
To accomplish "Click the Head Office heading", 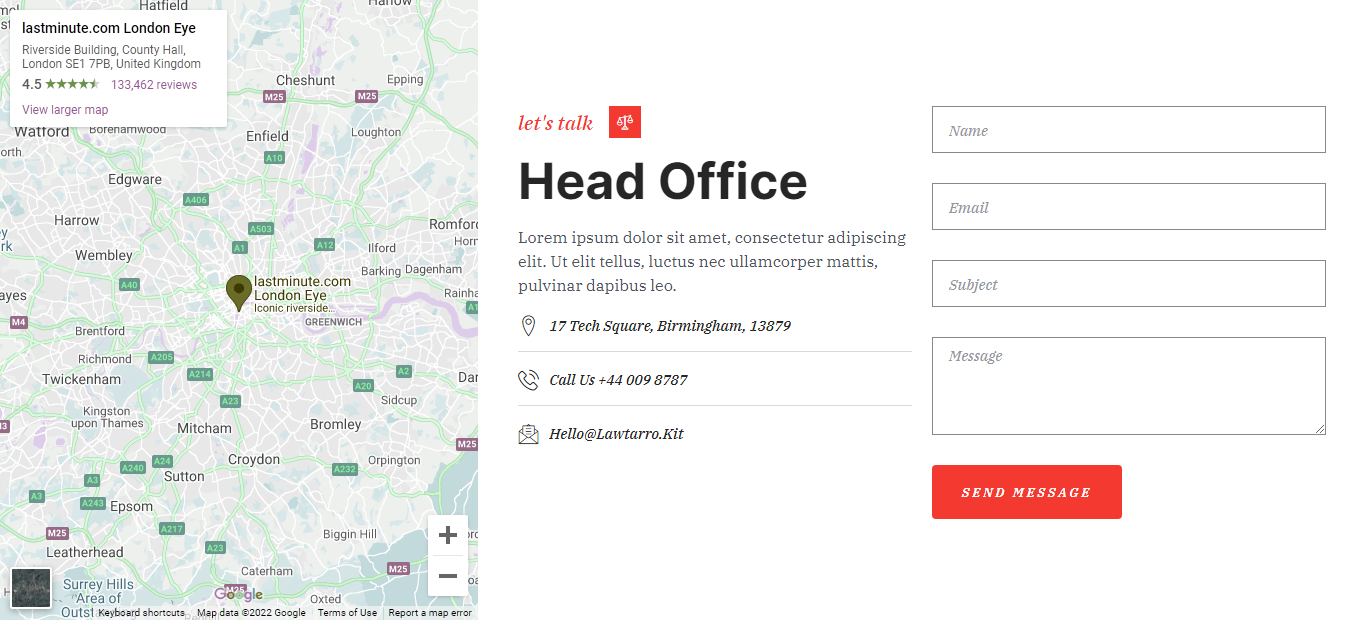I will (663, 182).
